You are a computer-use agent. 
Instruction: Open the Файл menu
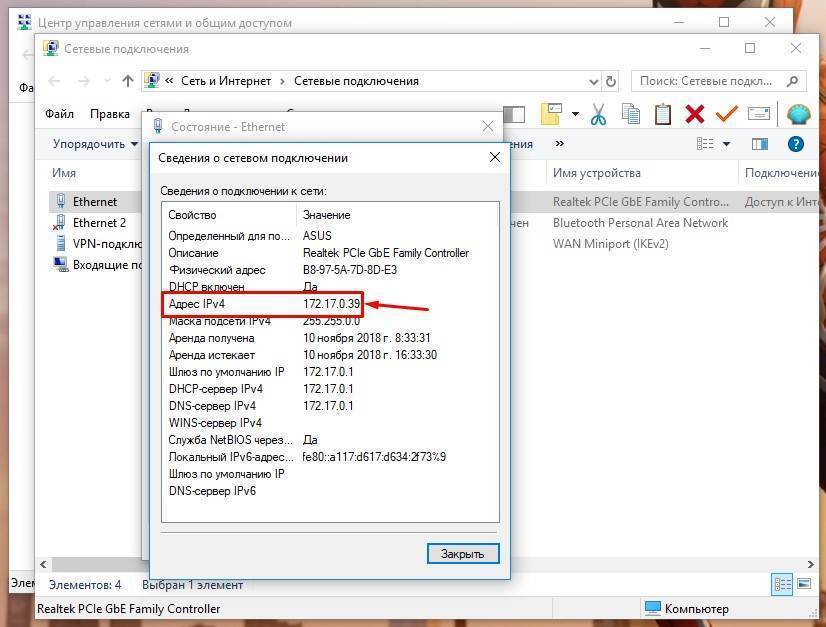[x=59, y=114]
